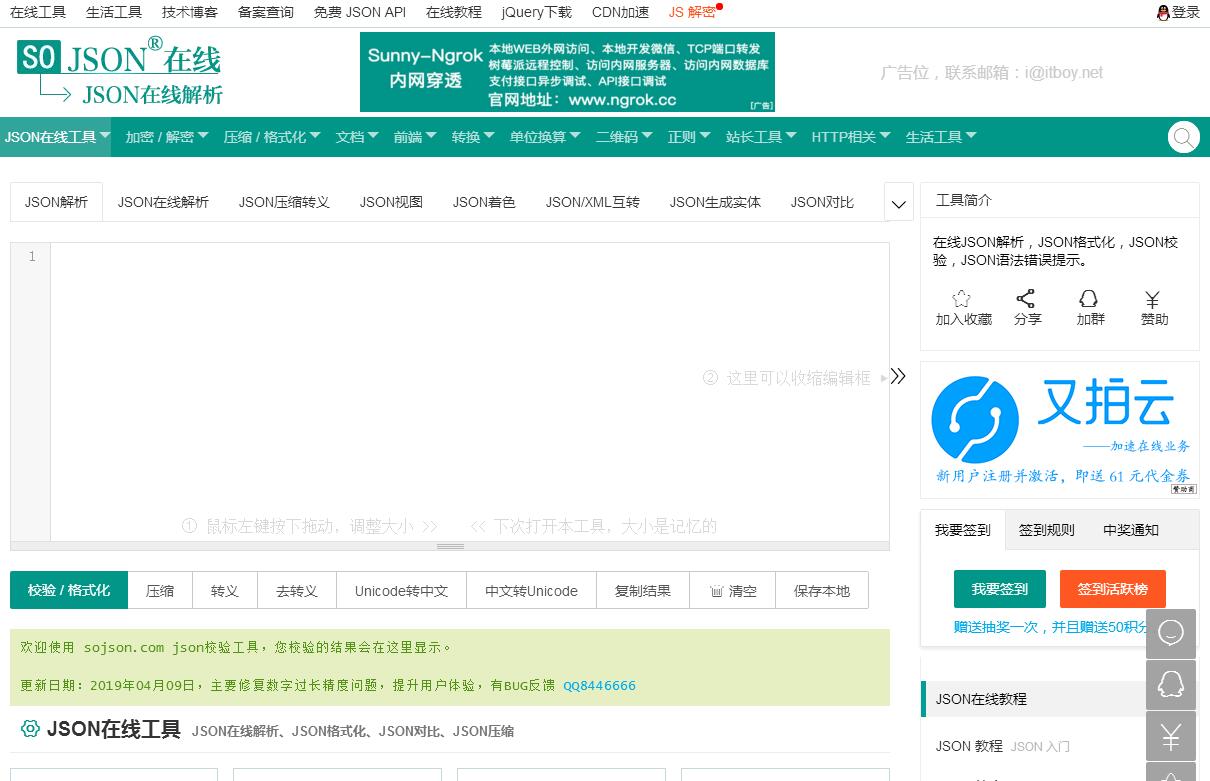Image resolution: width=1210 pixels, height=781 pixels.
Task: Click the 加群 QQ group icon
Action: click(1089, 299)
